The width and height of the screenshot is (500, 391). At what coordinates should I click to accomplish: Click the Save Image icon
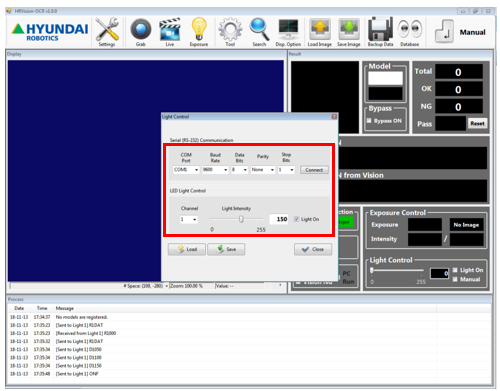tap(349, 29)
